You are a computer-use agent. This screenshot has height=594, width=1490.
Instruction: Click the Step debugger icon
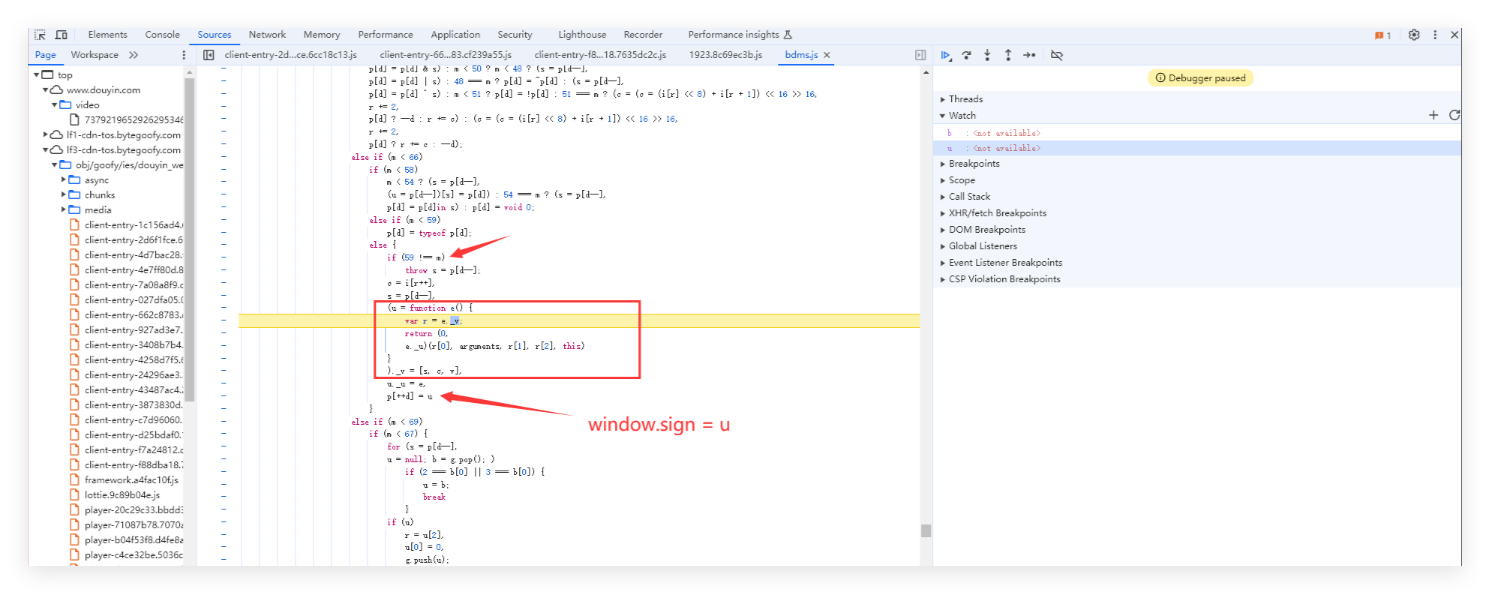coord(1029,55)
